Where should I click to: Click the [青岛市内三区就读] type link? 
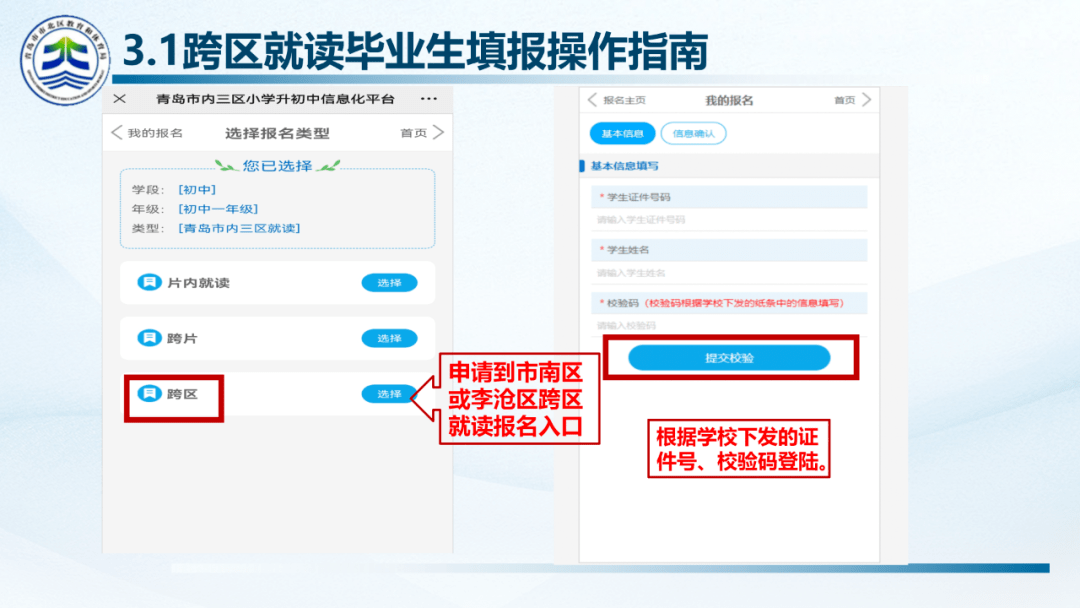[239, 228]
